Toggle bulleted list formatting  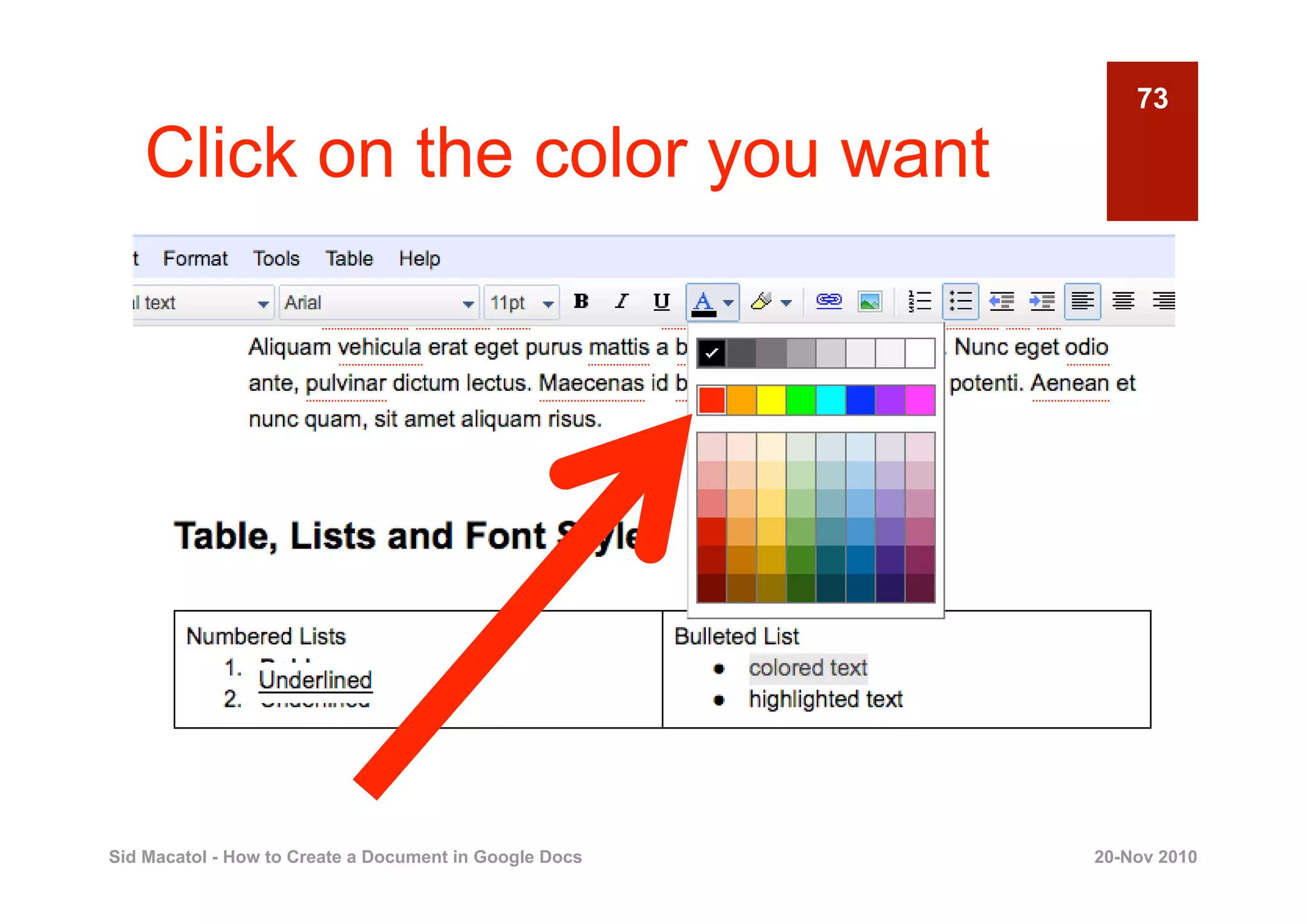click(960, 301)
